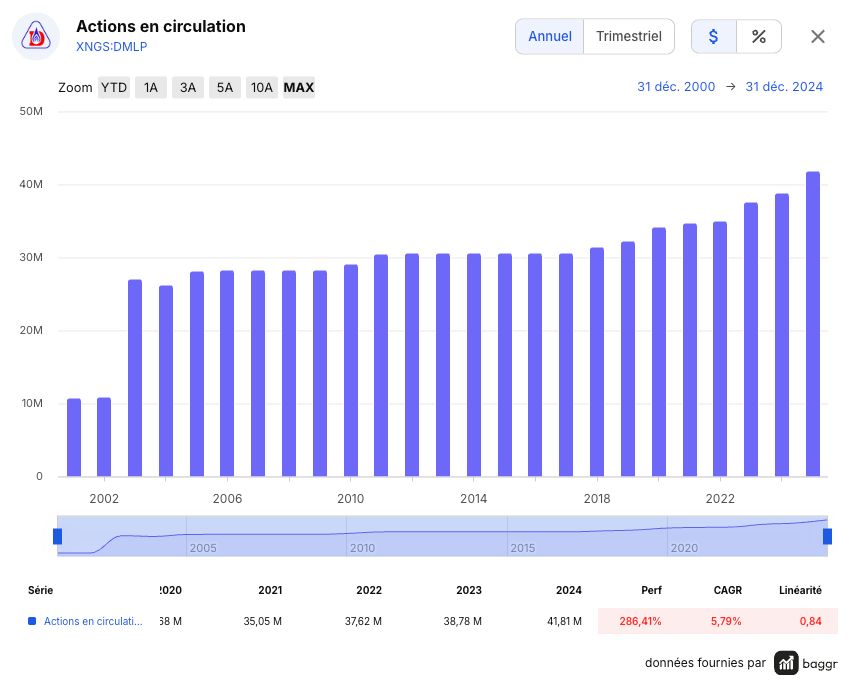Click the Actions en circulati... series label
The height and width of the screenshot is (685, 850).
tap(93, 621)
